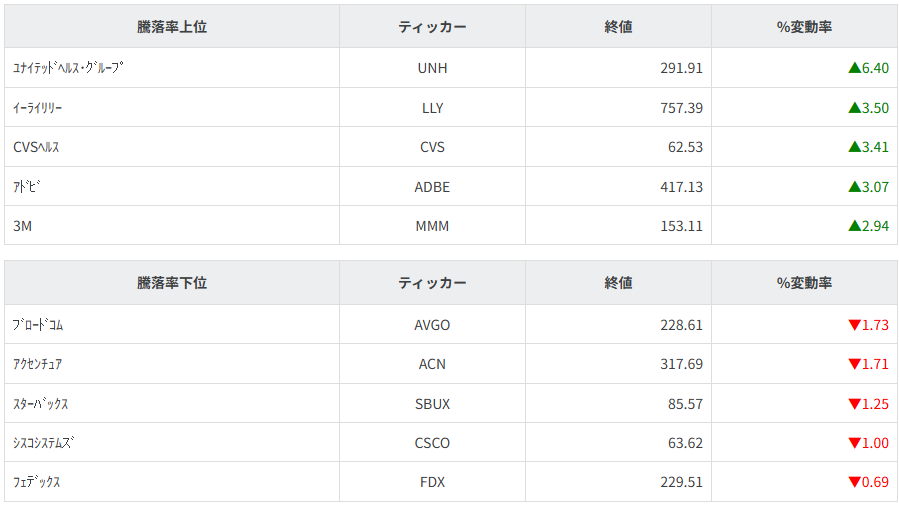Image resolution: width=899 pixels, height=505 pixels.
Task: Click the top table's ティッカー header
Action: [432, 27]
